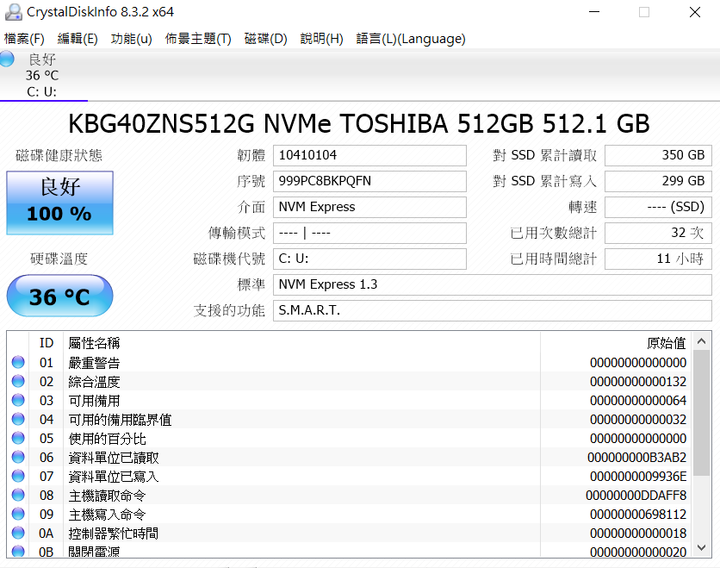Open the 檔案(F) menu
The width and height of the screenshot is (720, 568).
24,39
